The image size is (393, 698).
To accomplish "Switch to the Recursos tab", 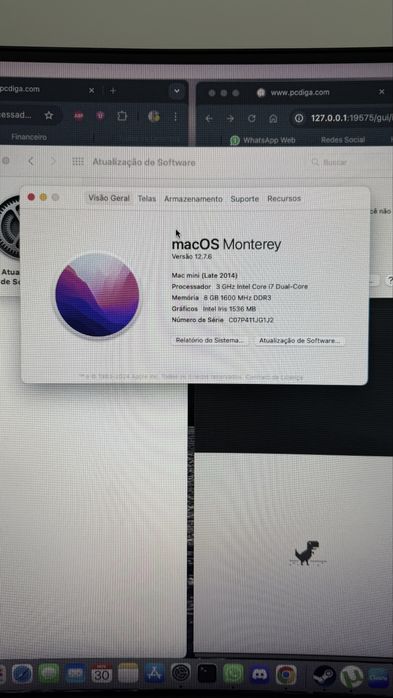I will pos(284,199).
